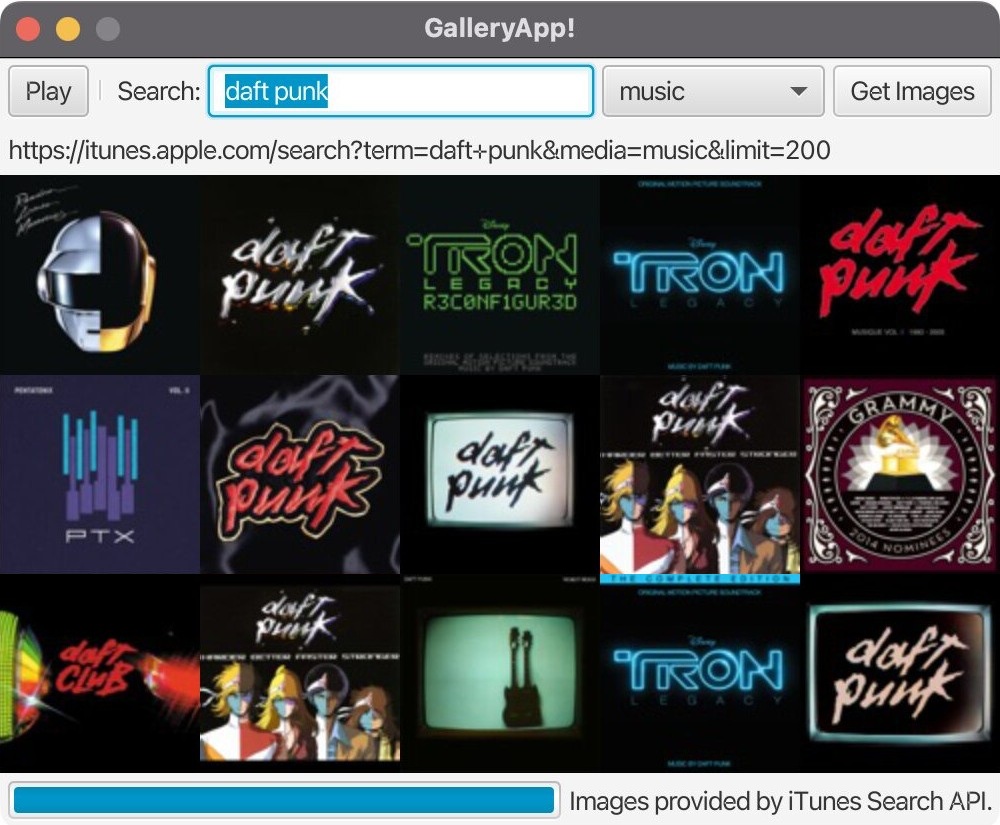This screenshot has width=1000, height=825.
Task: Select the Grammy 2014 Nominees cover
Action: tap(900, 474)
